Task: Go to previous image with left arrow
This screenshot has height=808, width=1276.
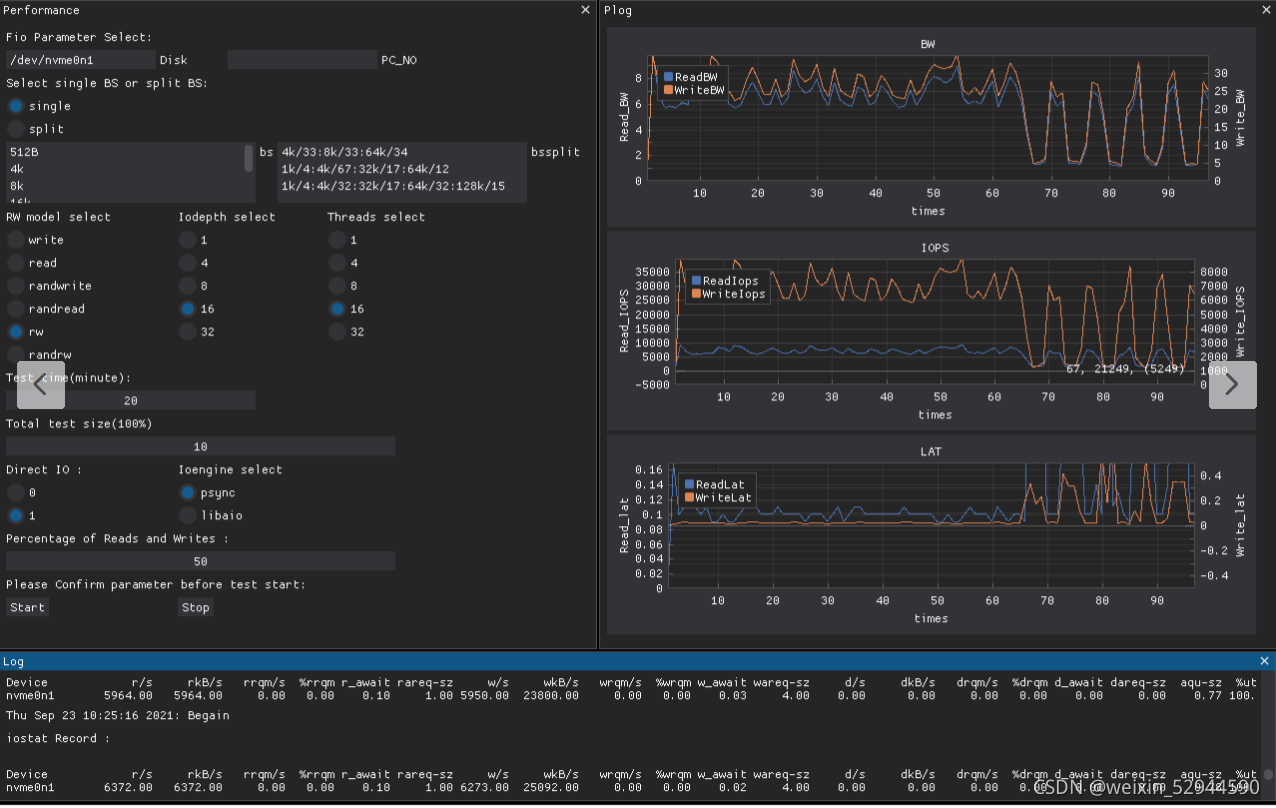Action: pos(41,385)
